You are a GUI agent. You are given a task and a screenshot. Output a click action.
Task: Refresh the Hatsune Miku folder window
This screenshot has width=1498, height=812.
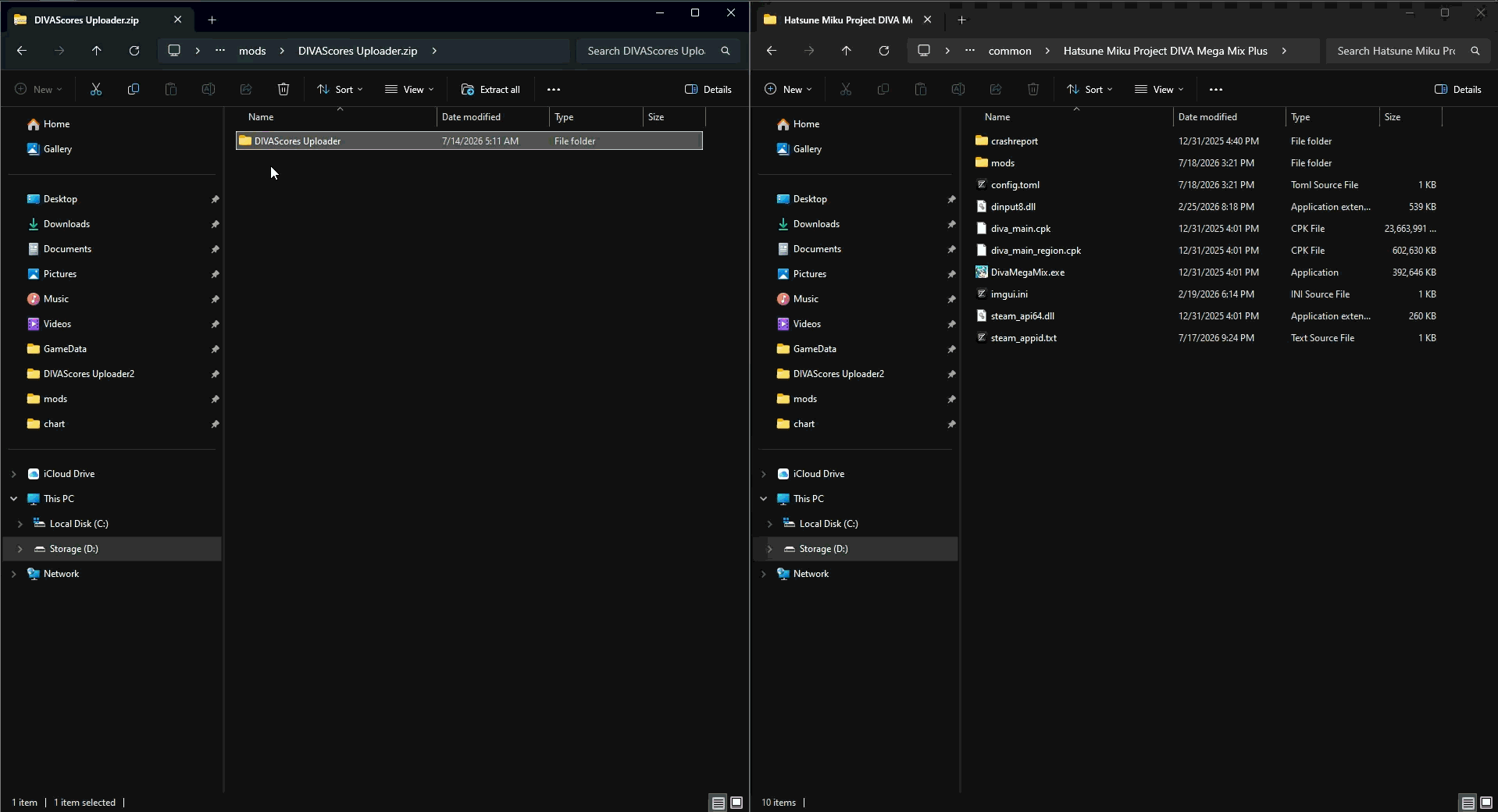pos(884,51)
